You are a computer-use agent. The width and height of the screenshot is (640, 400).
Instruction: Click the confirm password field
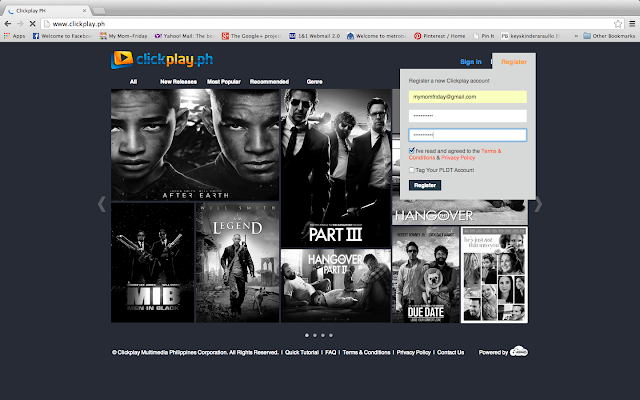click(x=468, y=135)
